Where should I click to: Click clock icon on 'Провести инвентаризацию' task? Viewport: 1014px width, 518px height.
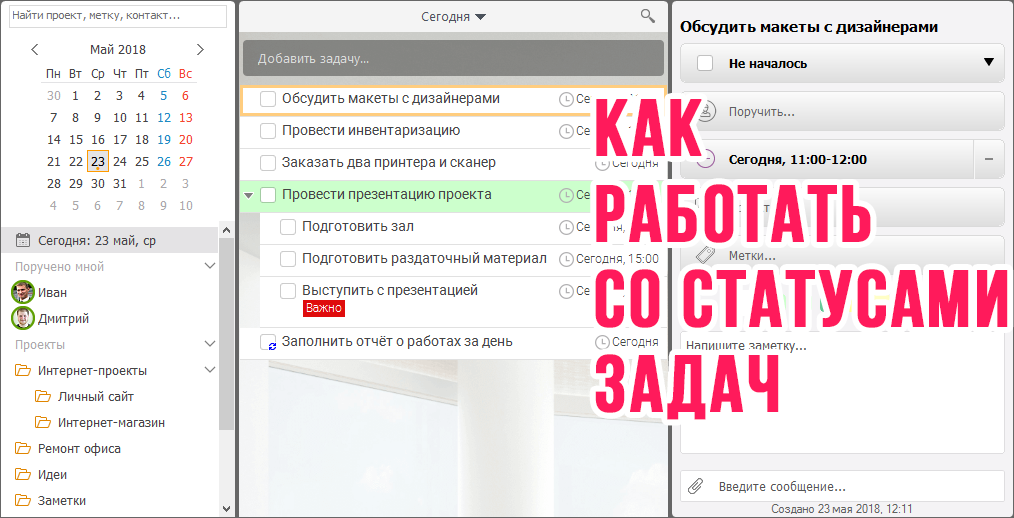coord(566,131)
